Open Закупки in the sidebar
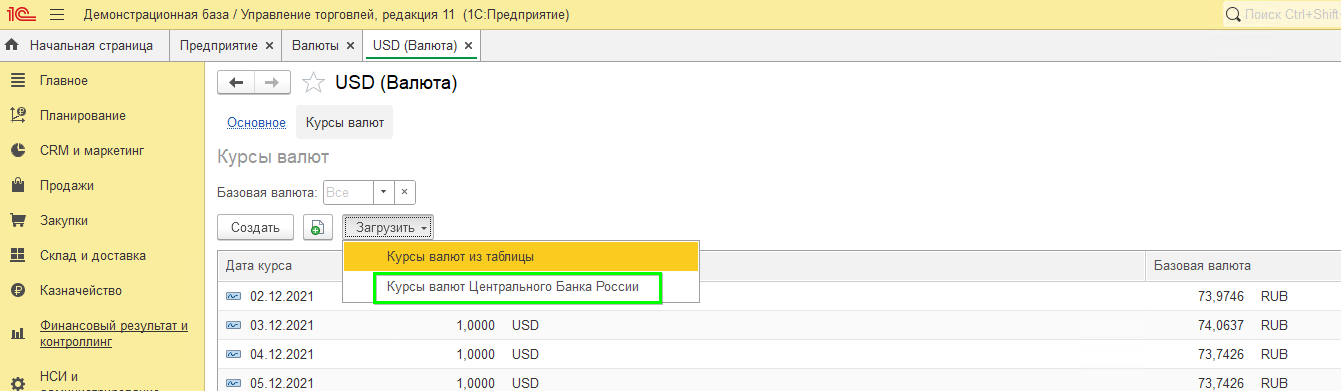 (64, 221)
